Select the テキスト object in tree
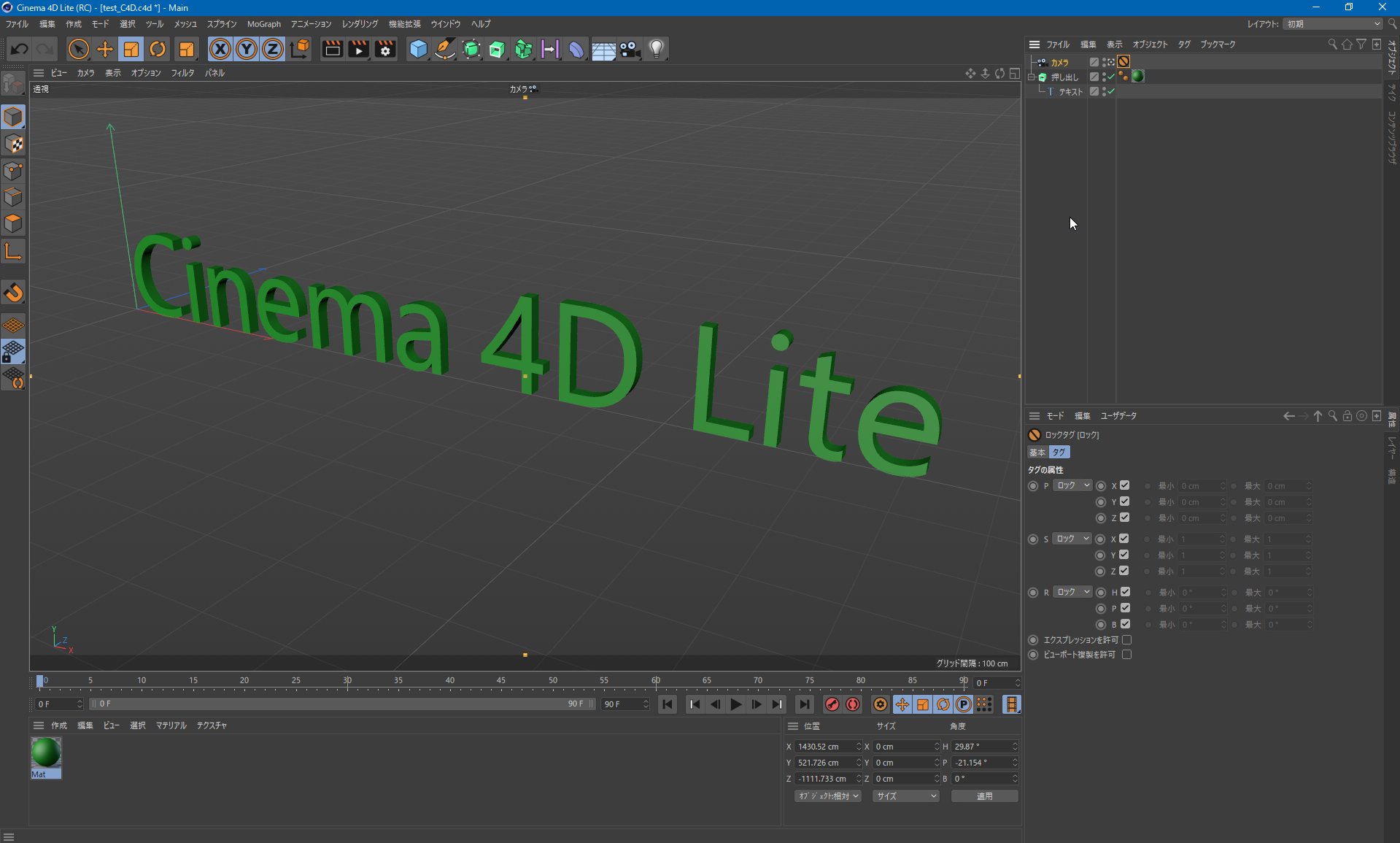 1070,92
